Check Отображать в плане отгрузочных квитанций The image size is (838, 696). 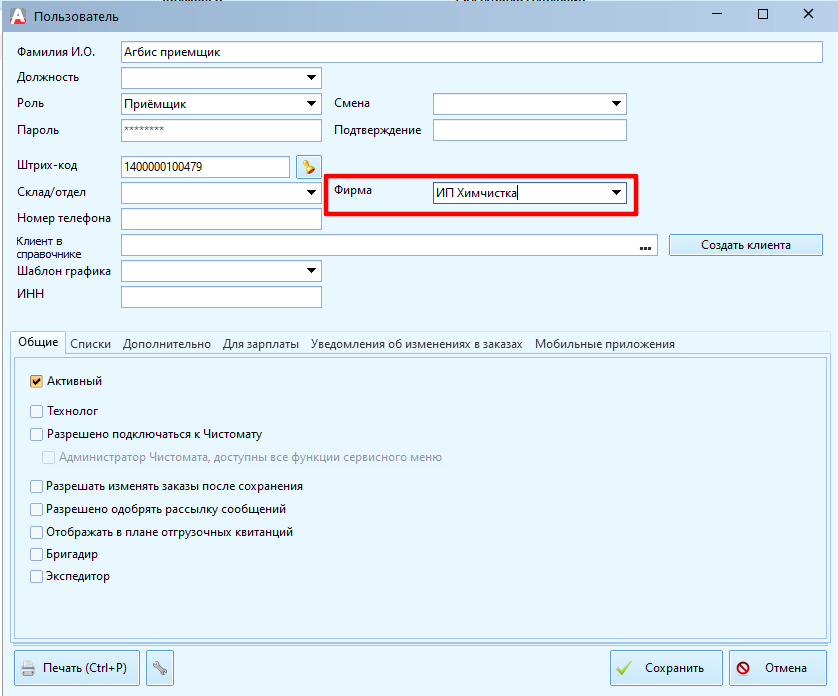pos(36,532)
